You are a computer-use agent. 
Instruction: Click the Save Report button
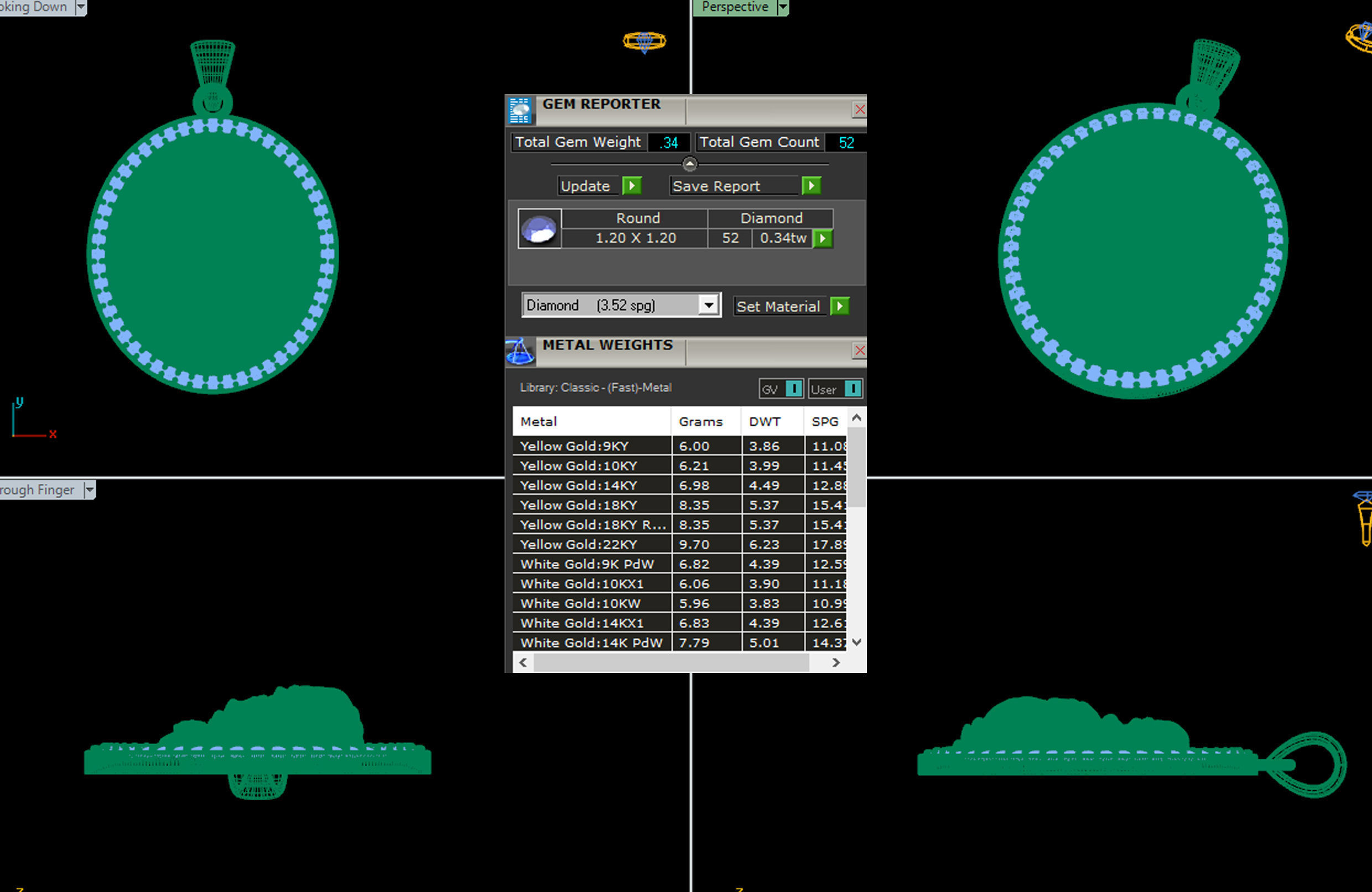tap(716, 186)
